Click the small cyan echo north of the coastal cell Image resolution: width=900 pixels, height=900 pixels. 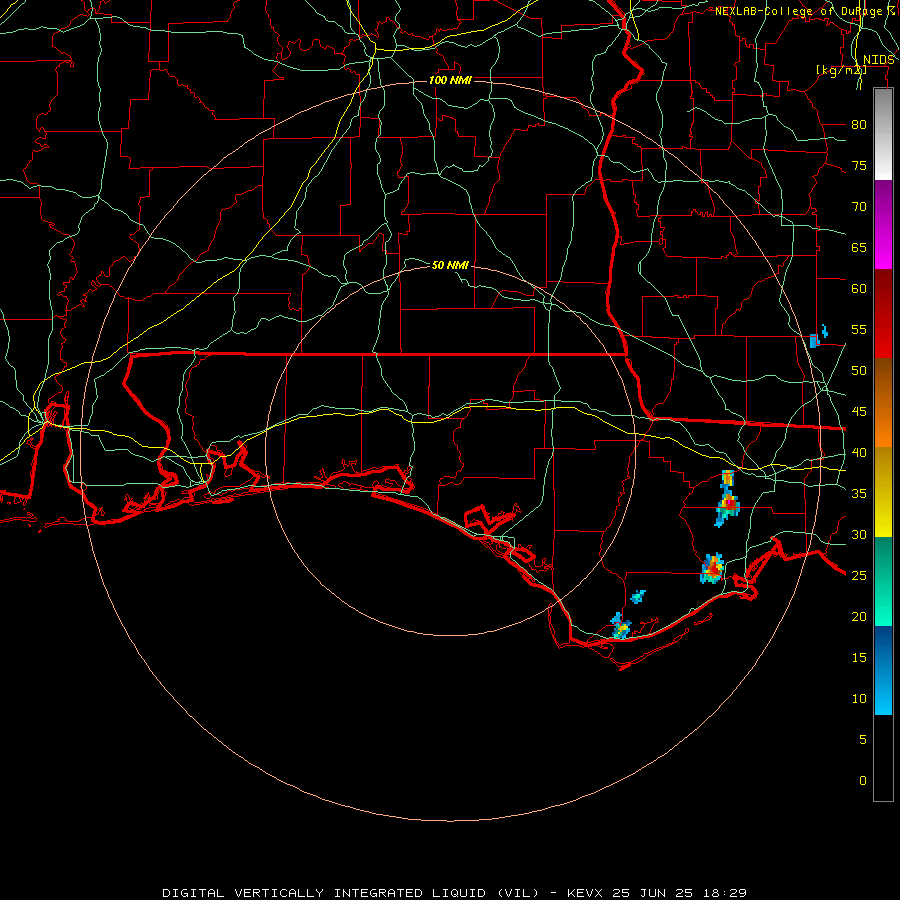point(638,596)
